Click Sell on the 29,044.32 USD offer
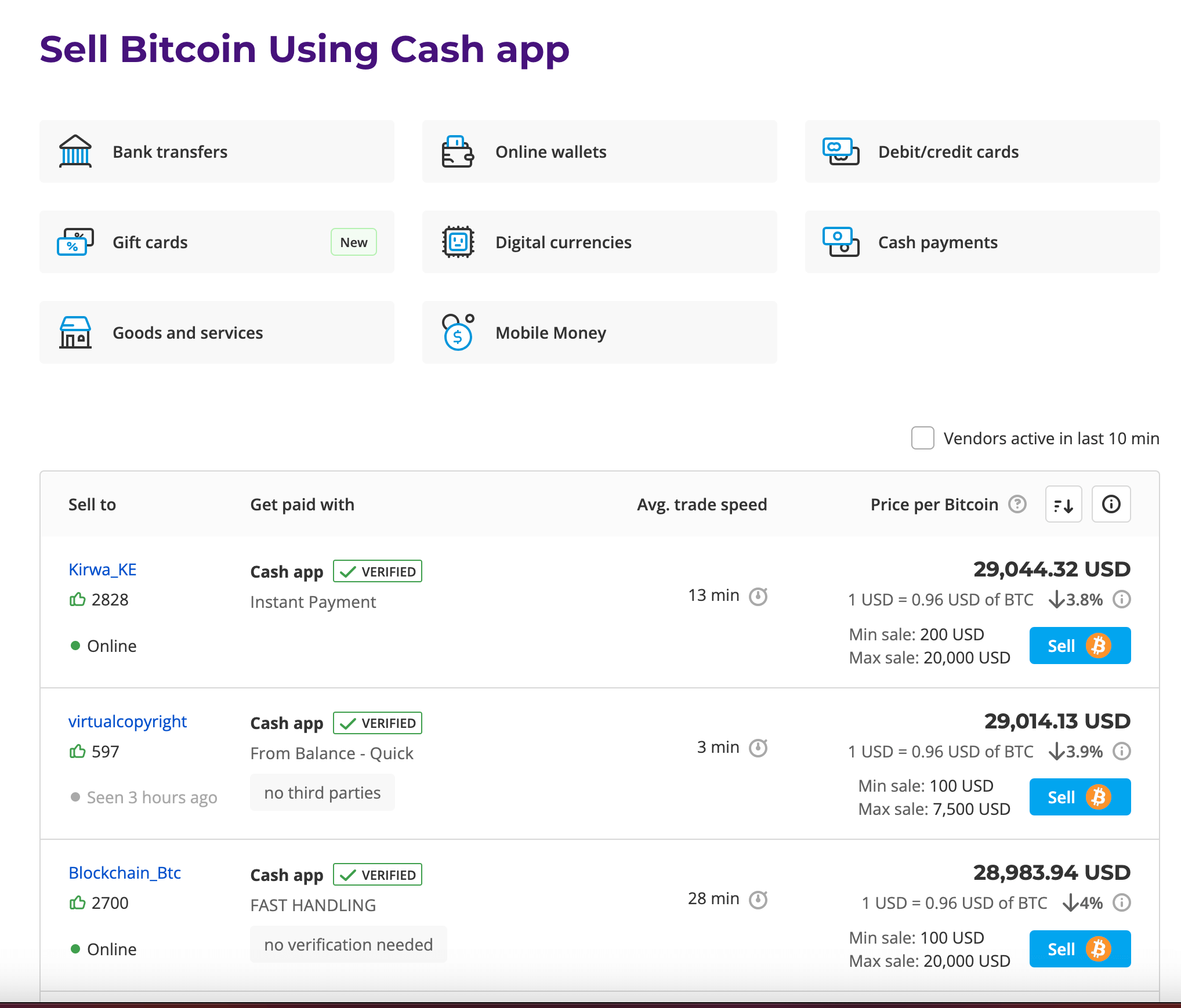The height and width of the screenshot is (1008, 1181). [x=1080, y=646]
